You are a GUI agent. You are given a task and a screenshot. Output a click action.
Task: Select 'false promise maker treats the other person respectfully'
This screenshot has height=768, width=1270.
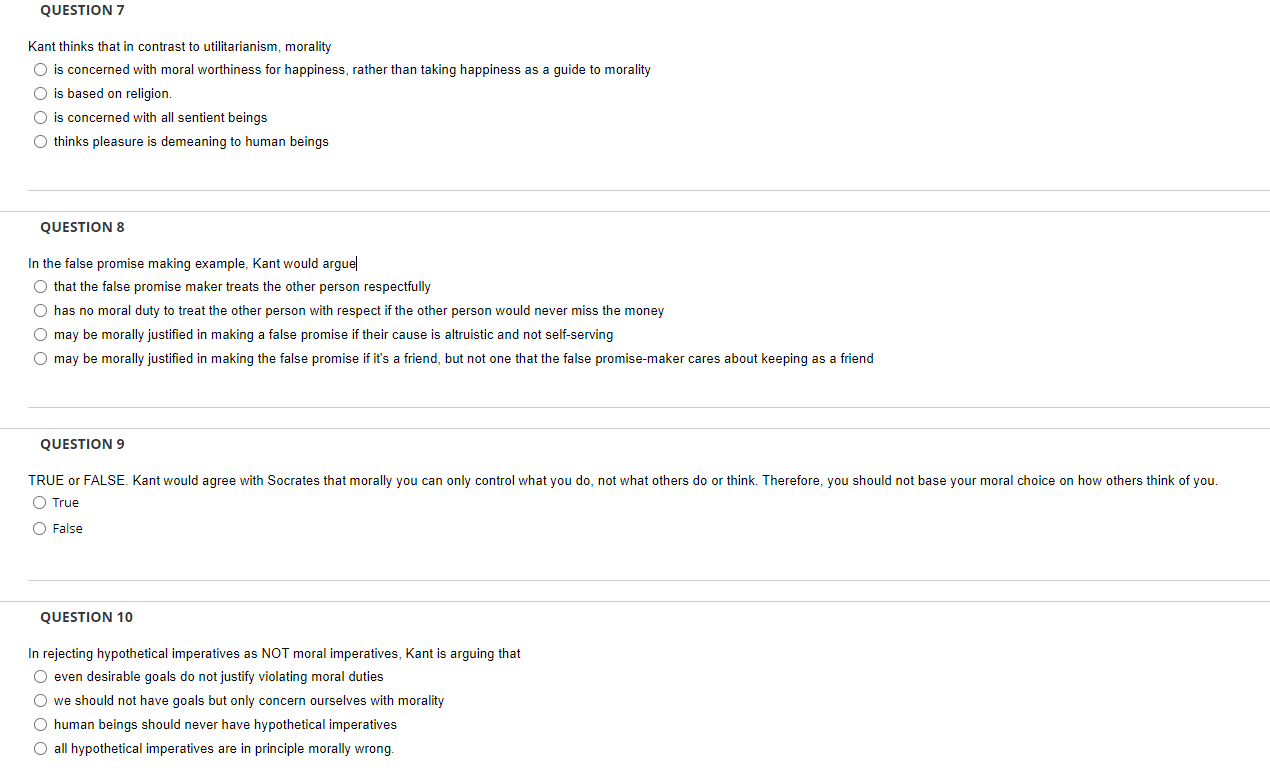point(40,287)
